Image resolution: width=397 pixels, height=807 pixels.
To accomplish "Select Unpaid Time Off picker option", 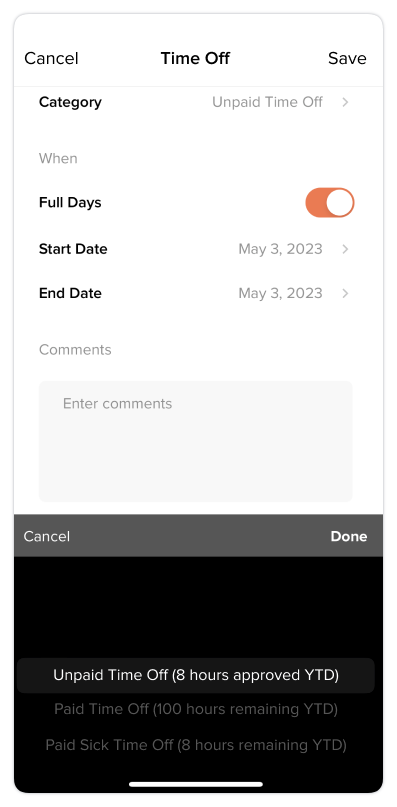I will click(x=196, y=675).
